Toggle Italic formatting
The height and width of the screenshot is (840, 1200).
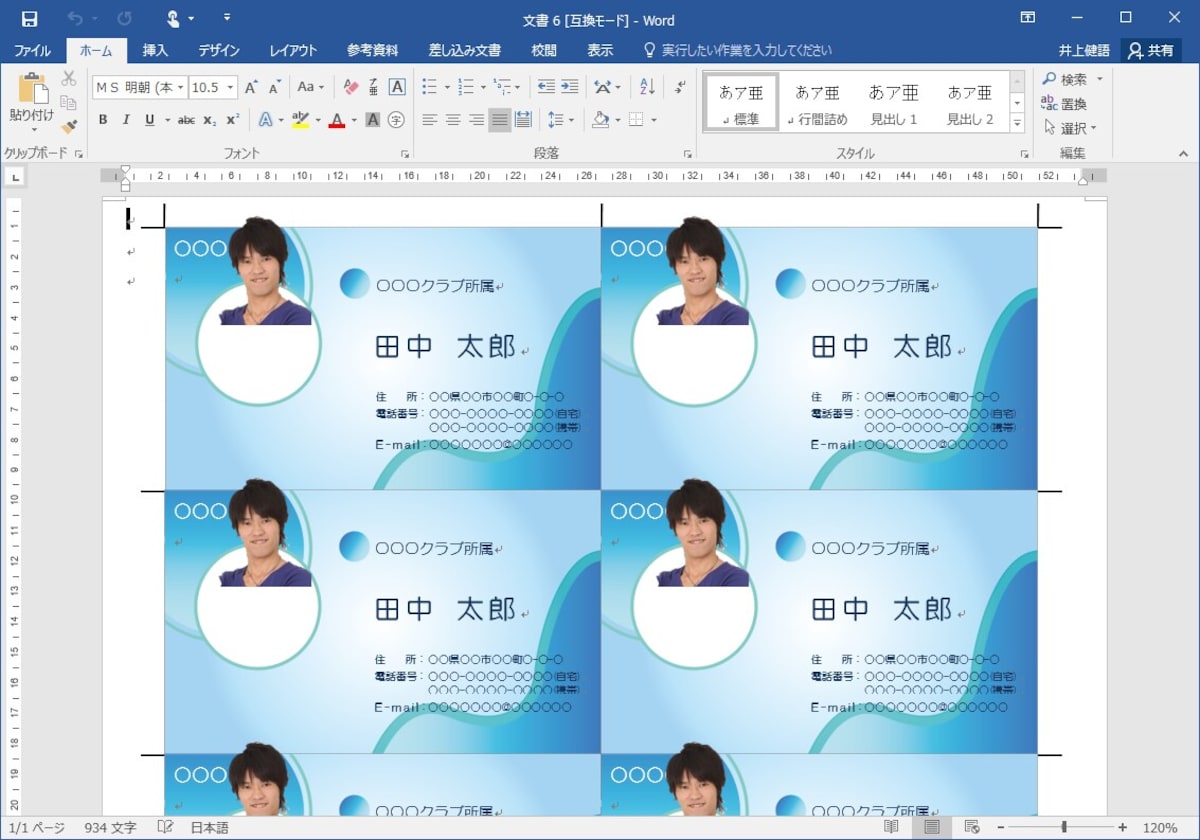tap(126, 120)
